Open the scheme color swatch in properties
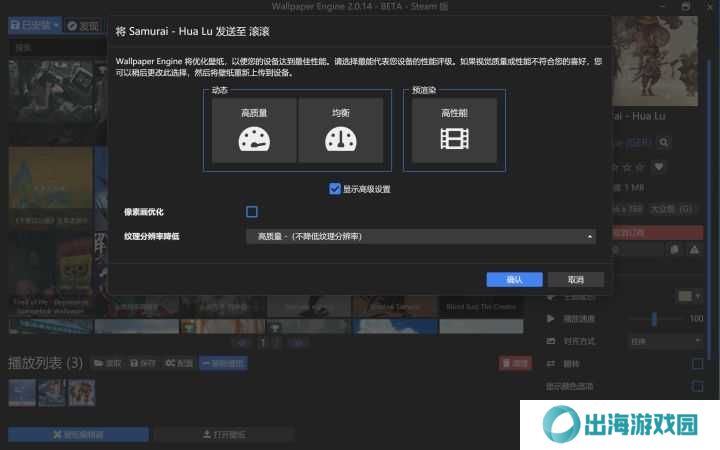The width and height of the screenshot is (720, 450). [690, 296]
